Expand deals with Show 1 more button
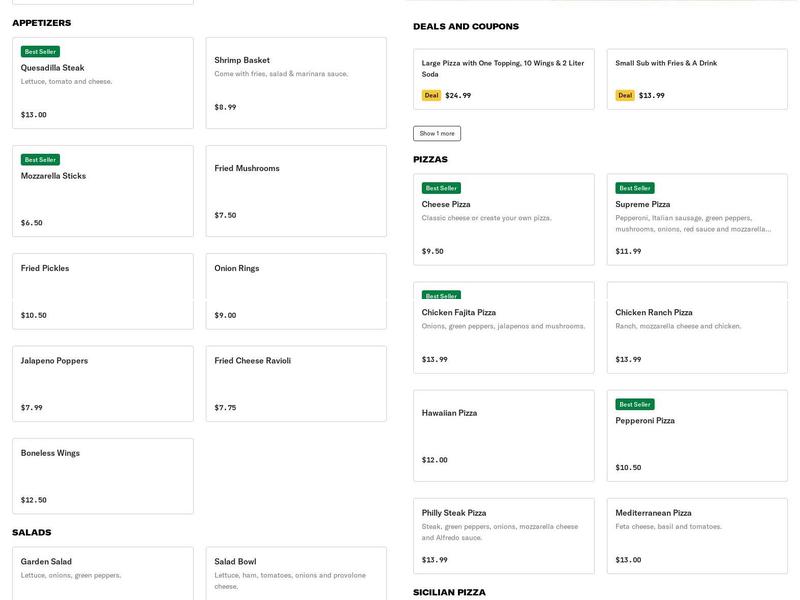The image size is (800, 600). 437,133
